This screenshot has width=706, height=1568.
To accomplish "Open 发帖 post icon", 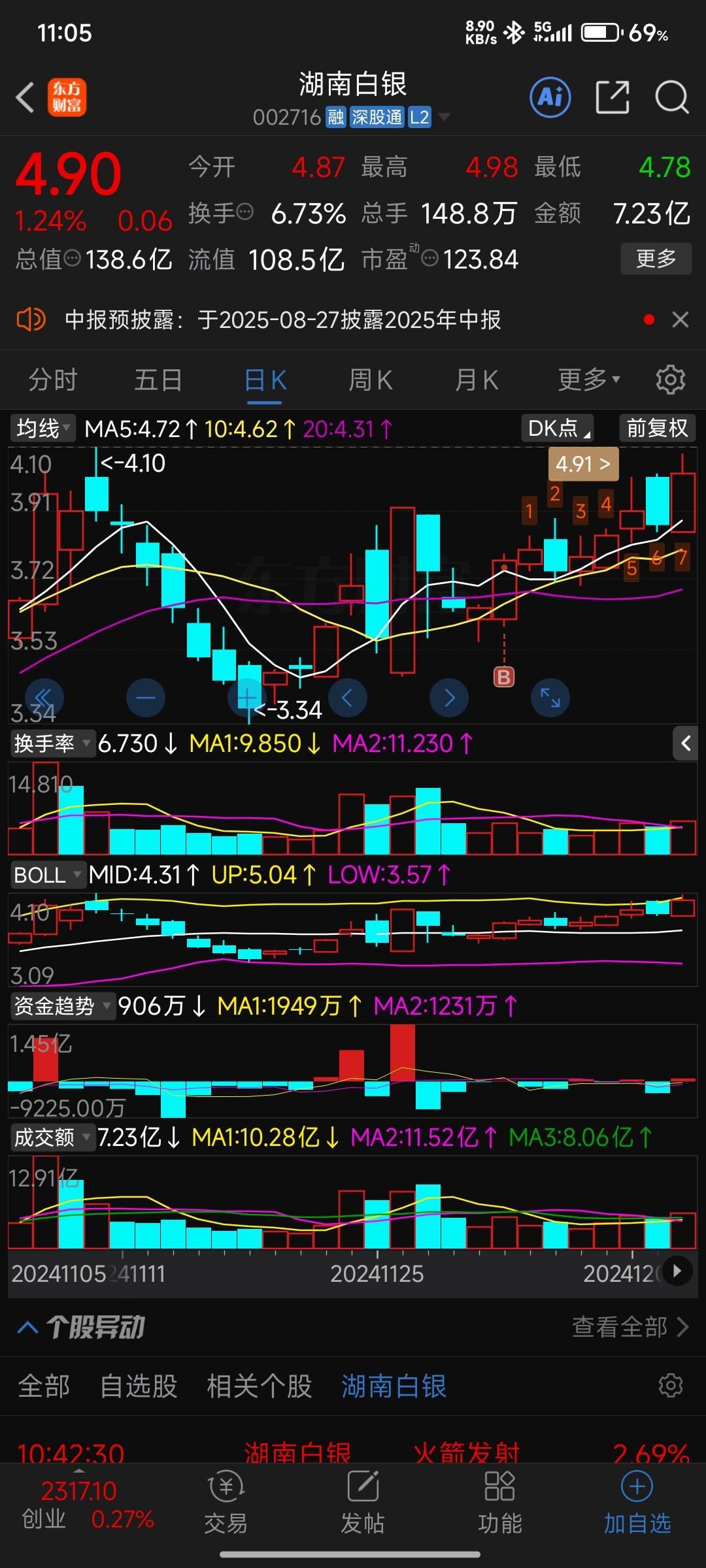I will pyautogui.click(x=363, y=1502).
